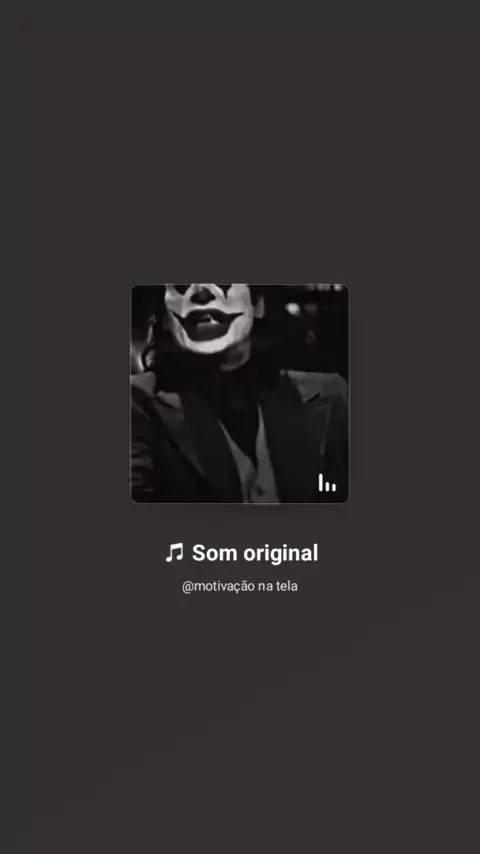480x854 pixels.
Task: Tap the "@" symbol in the creator handle
Action: 187,587
